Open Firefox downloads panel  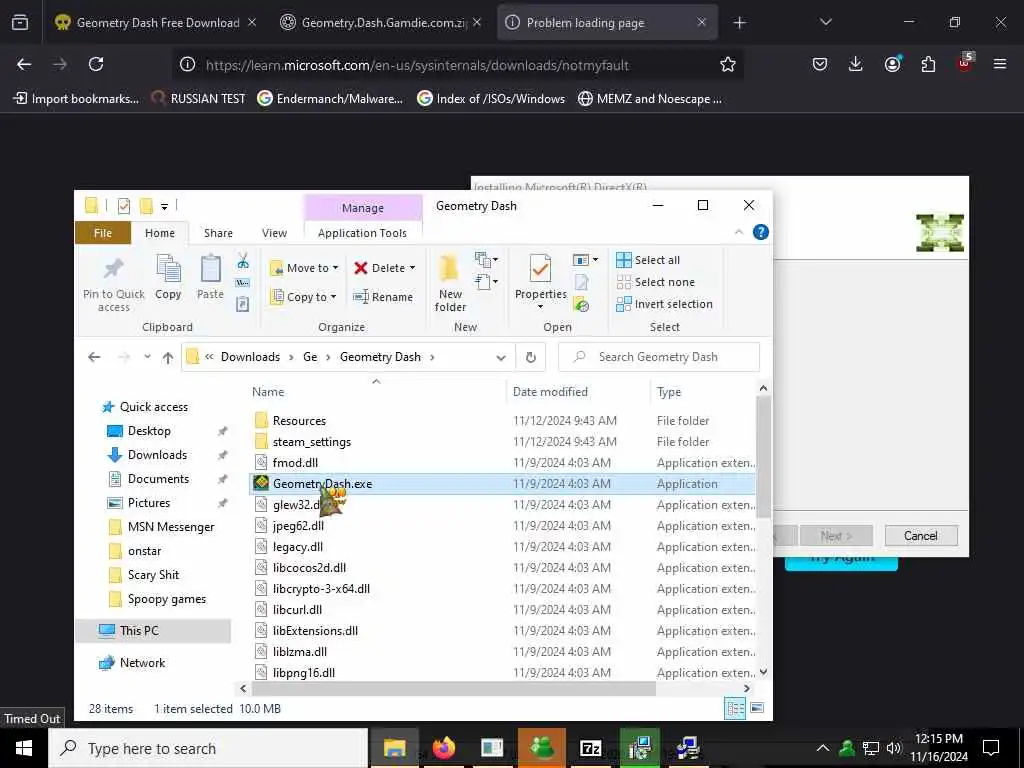855,64
